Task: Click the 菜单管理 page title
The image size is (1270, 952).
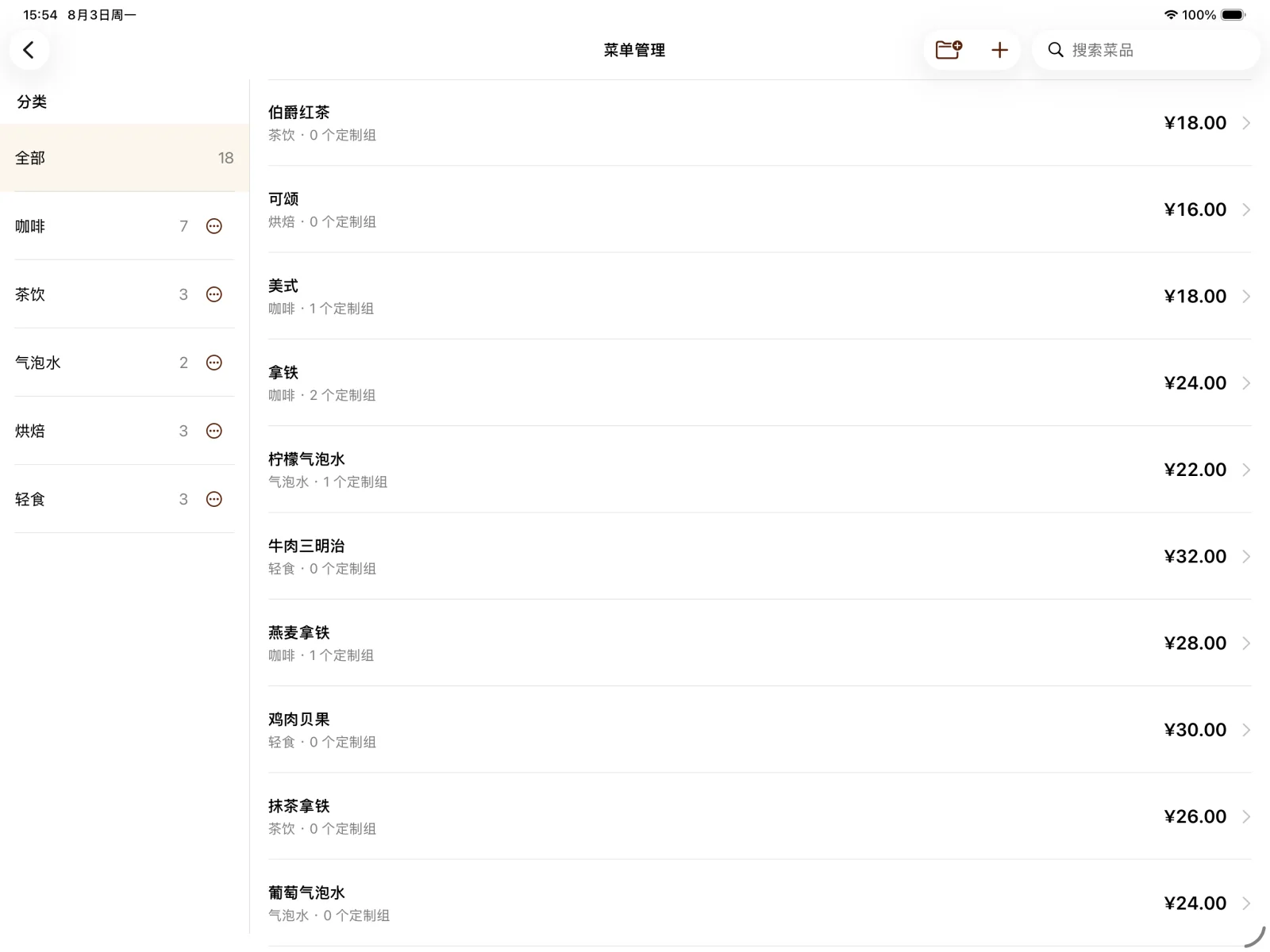Action: pos(634,50)
